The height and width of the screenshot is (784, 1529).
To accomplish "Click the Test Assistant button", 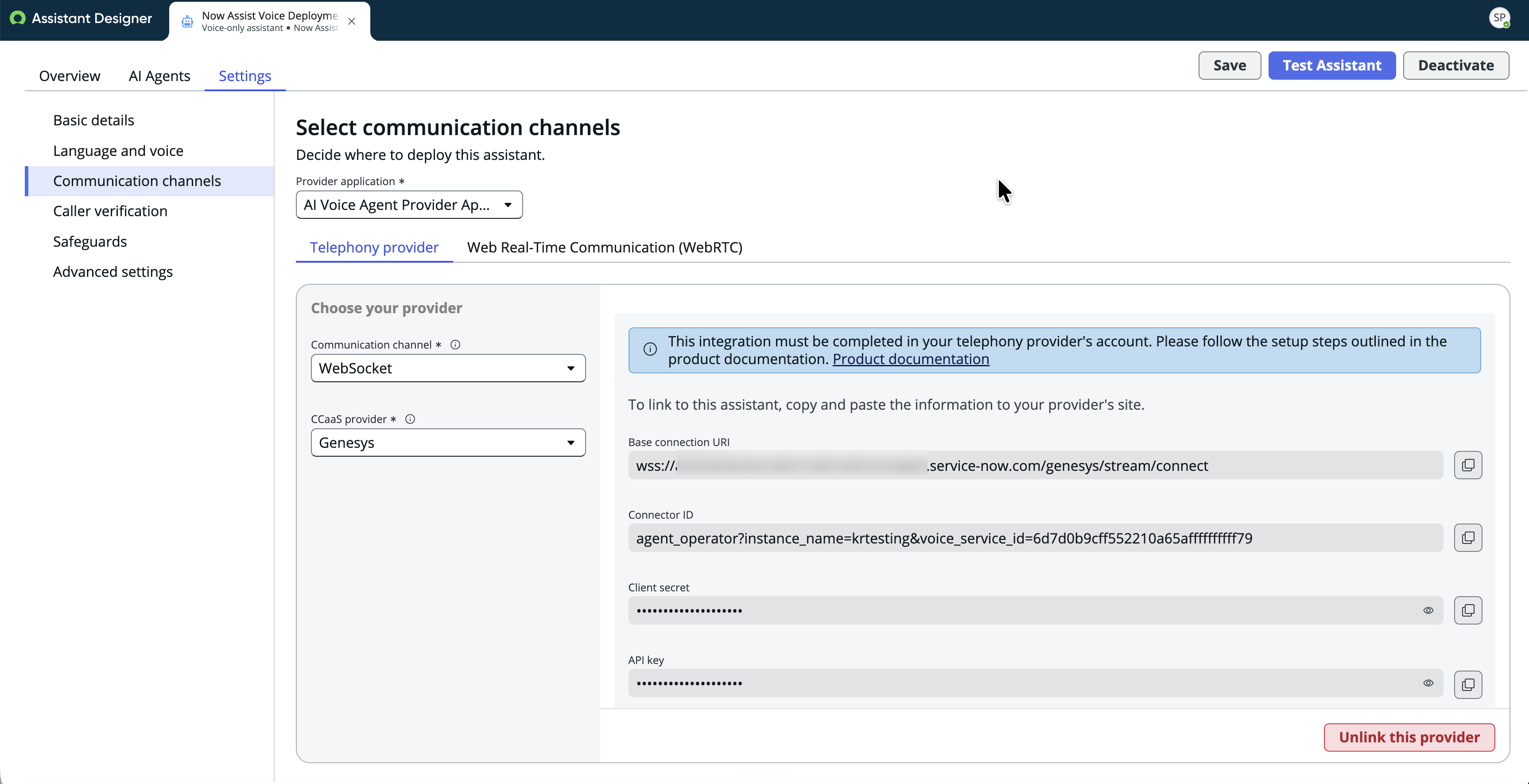I will [1332, 65].
